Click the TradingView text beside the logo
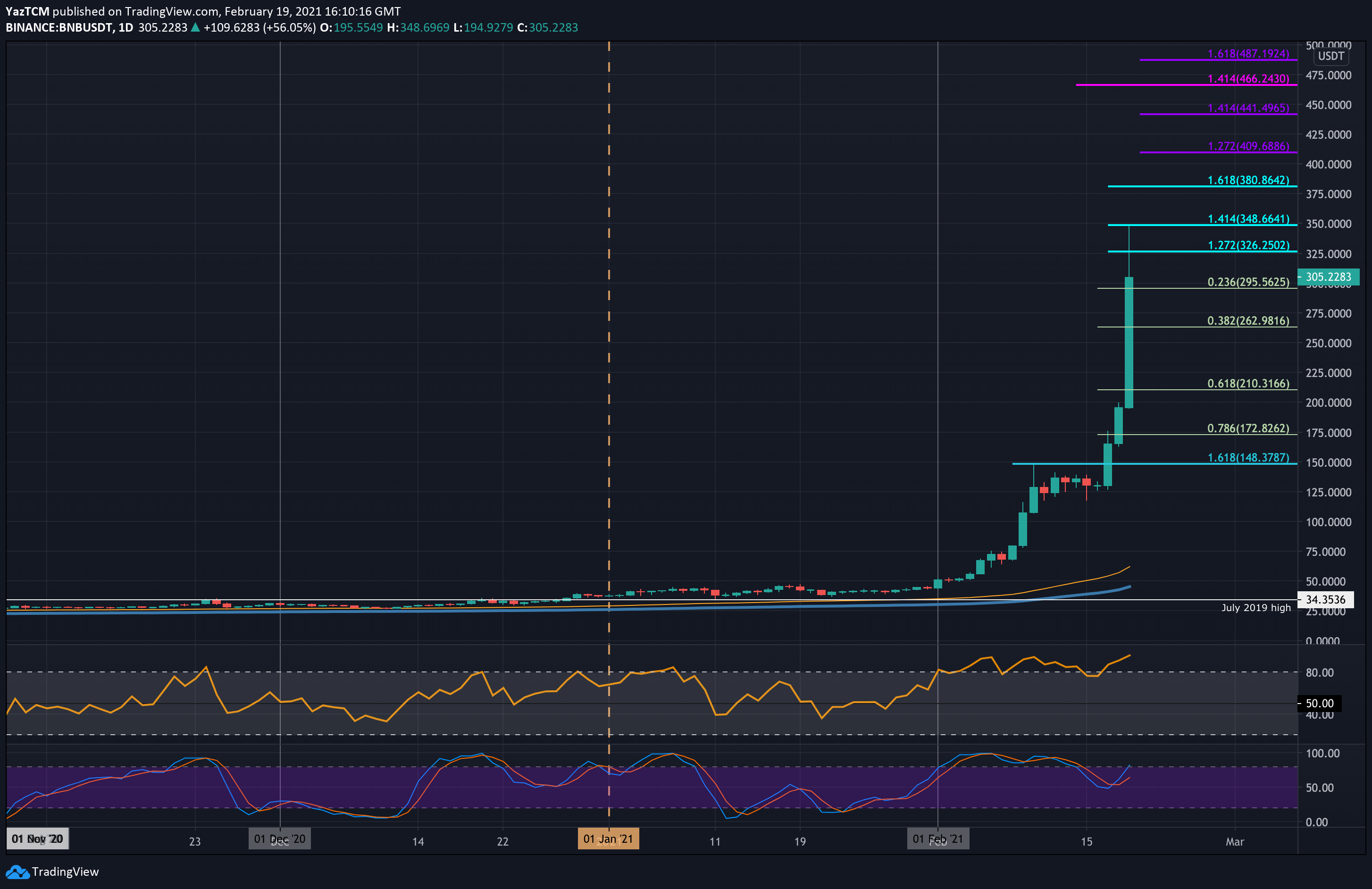 point(65,872)
